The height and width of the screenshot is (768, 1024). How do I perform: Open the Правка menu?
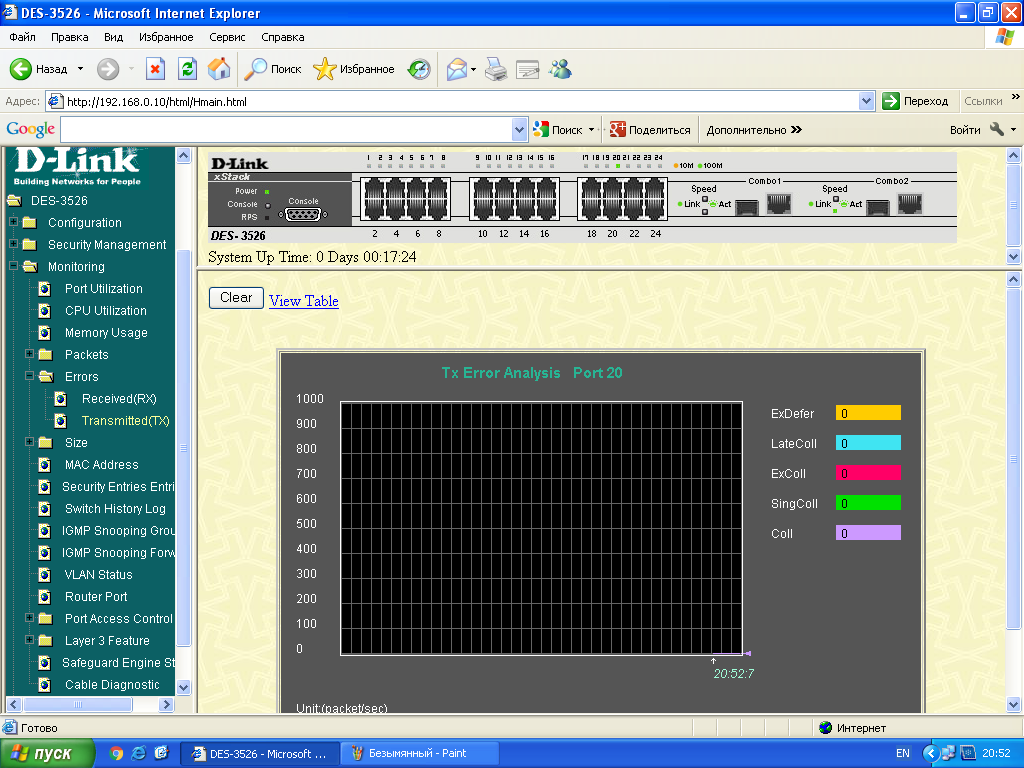point(69,37)
